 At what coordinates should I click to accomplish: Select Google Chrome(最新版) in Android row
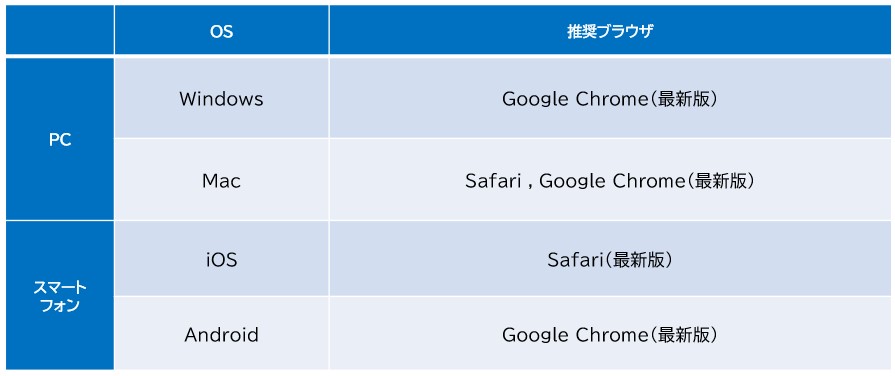[x=610, y=333]
